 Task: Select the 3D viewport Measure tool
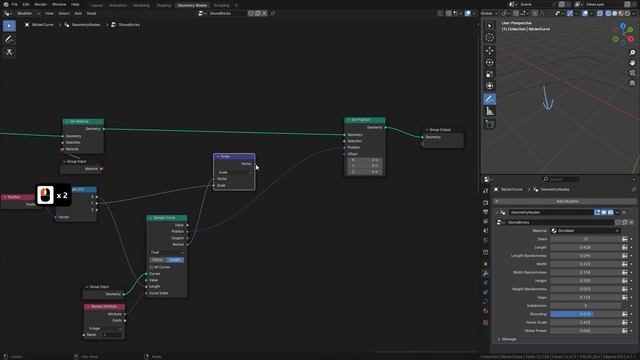tap(489, 111)
